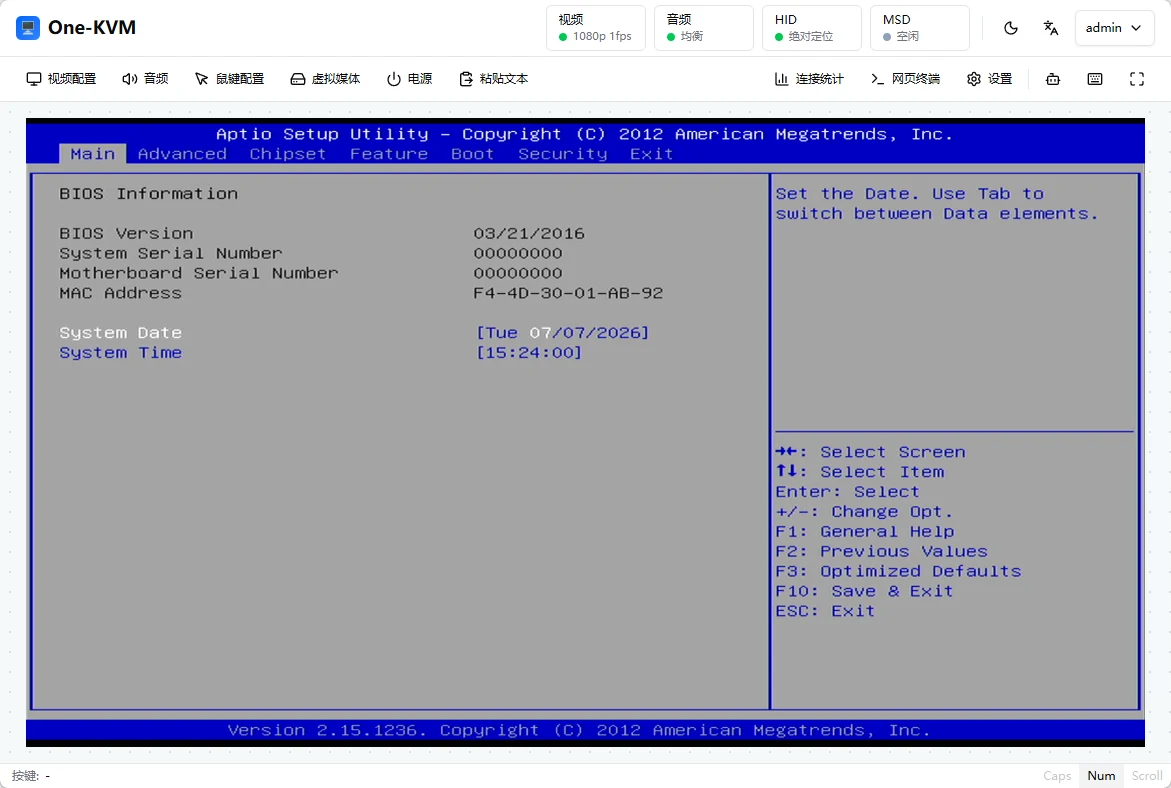Click the One-KVM monitor logo icon

pos(28,28)
